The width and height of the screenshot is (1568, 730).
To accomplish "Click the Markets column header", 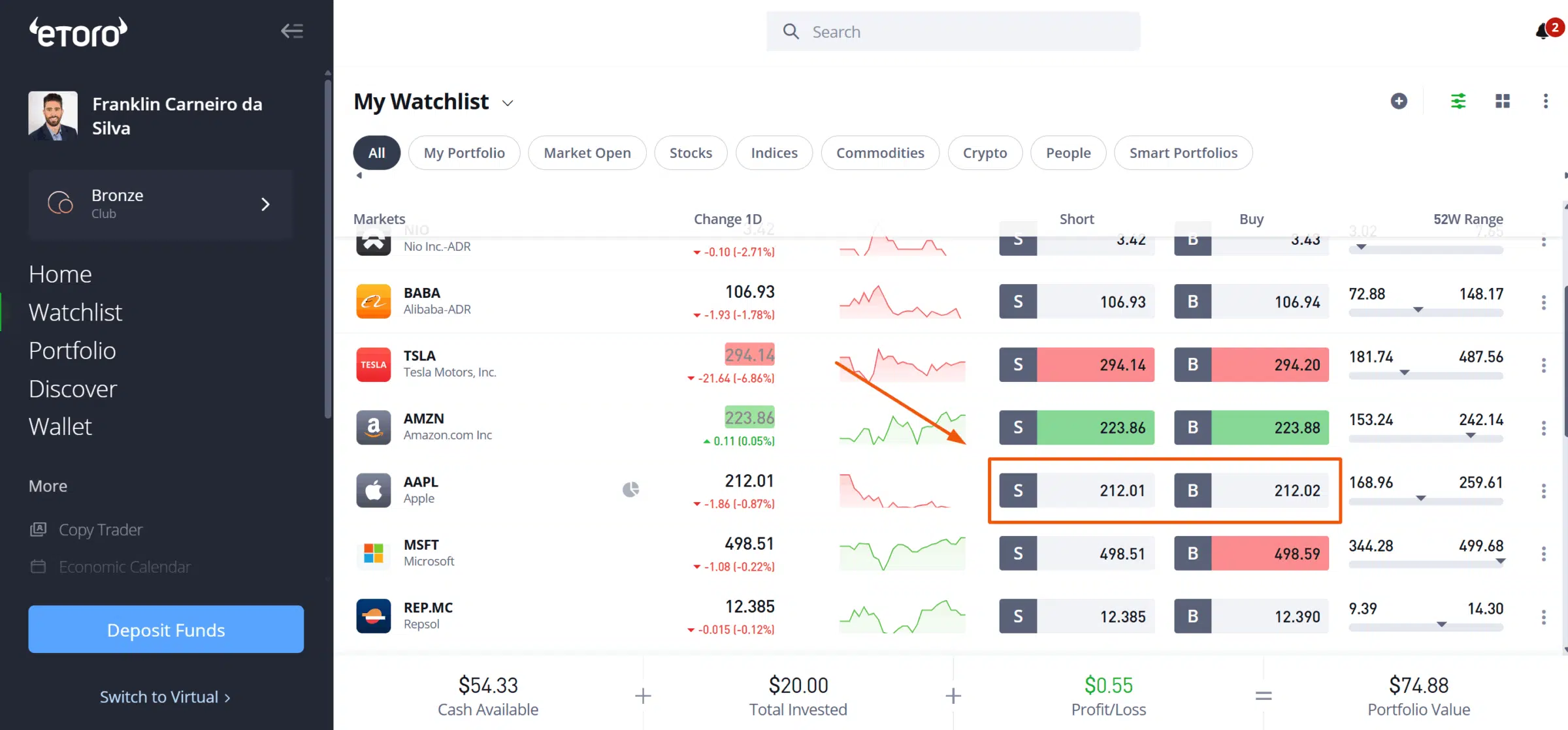I will pyautogui.click(x=379, y=219).
